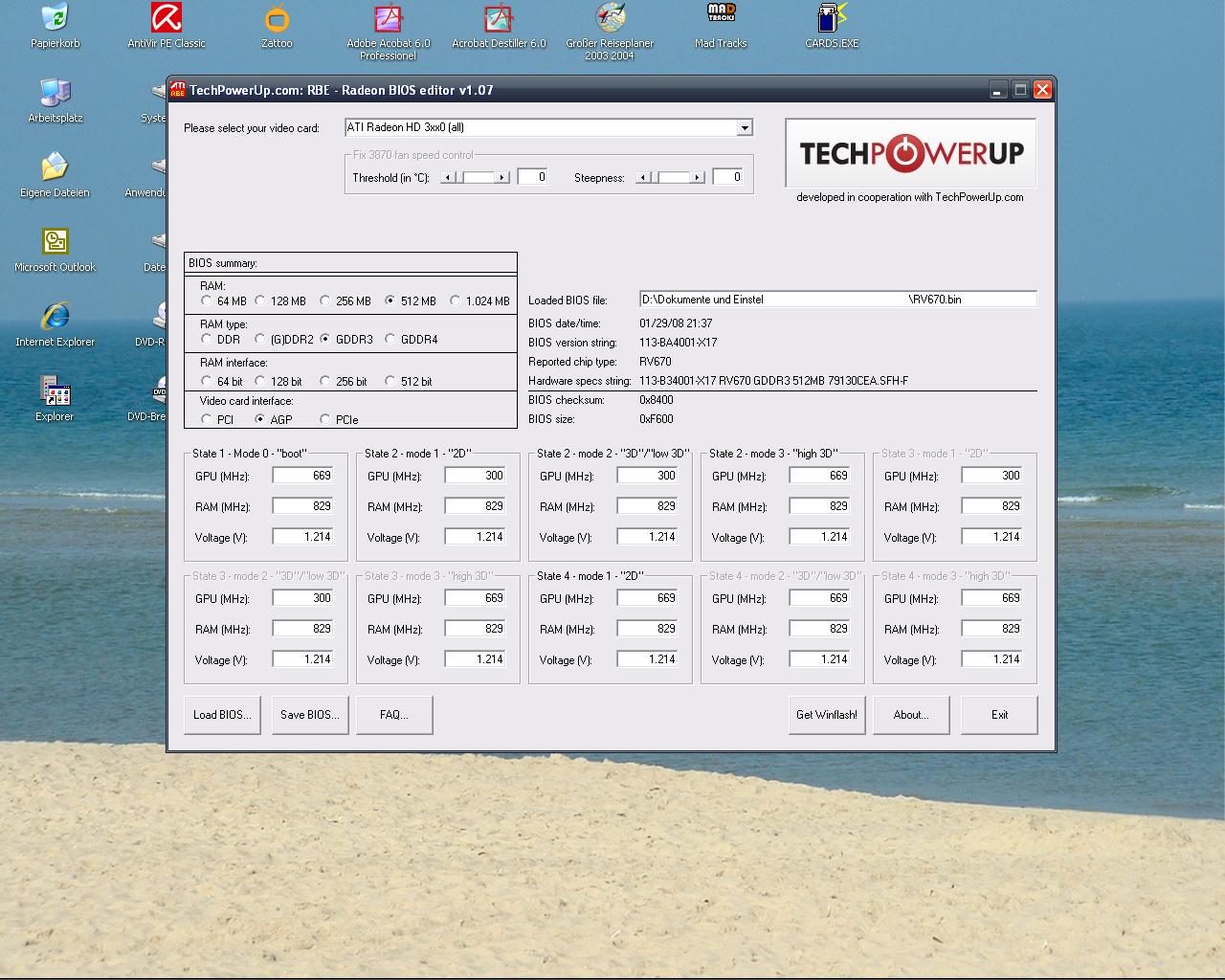
Task: Click State 2 mode 3 high 3D GPU field
Action: pyautogui.click(x=819, y=476)
